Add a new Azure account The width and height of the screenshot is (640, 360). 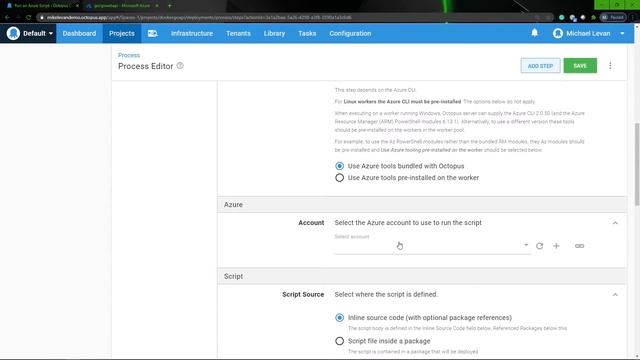(556, 246)
